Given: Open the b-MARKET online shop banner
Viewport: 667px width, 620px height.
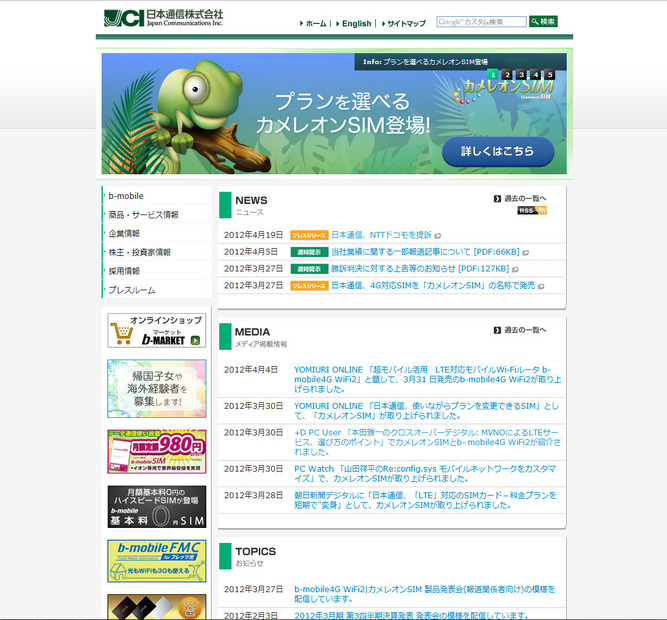Looking at the screenshot, I should point(157,330).
